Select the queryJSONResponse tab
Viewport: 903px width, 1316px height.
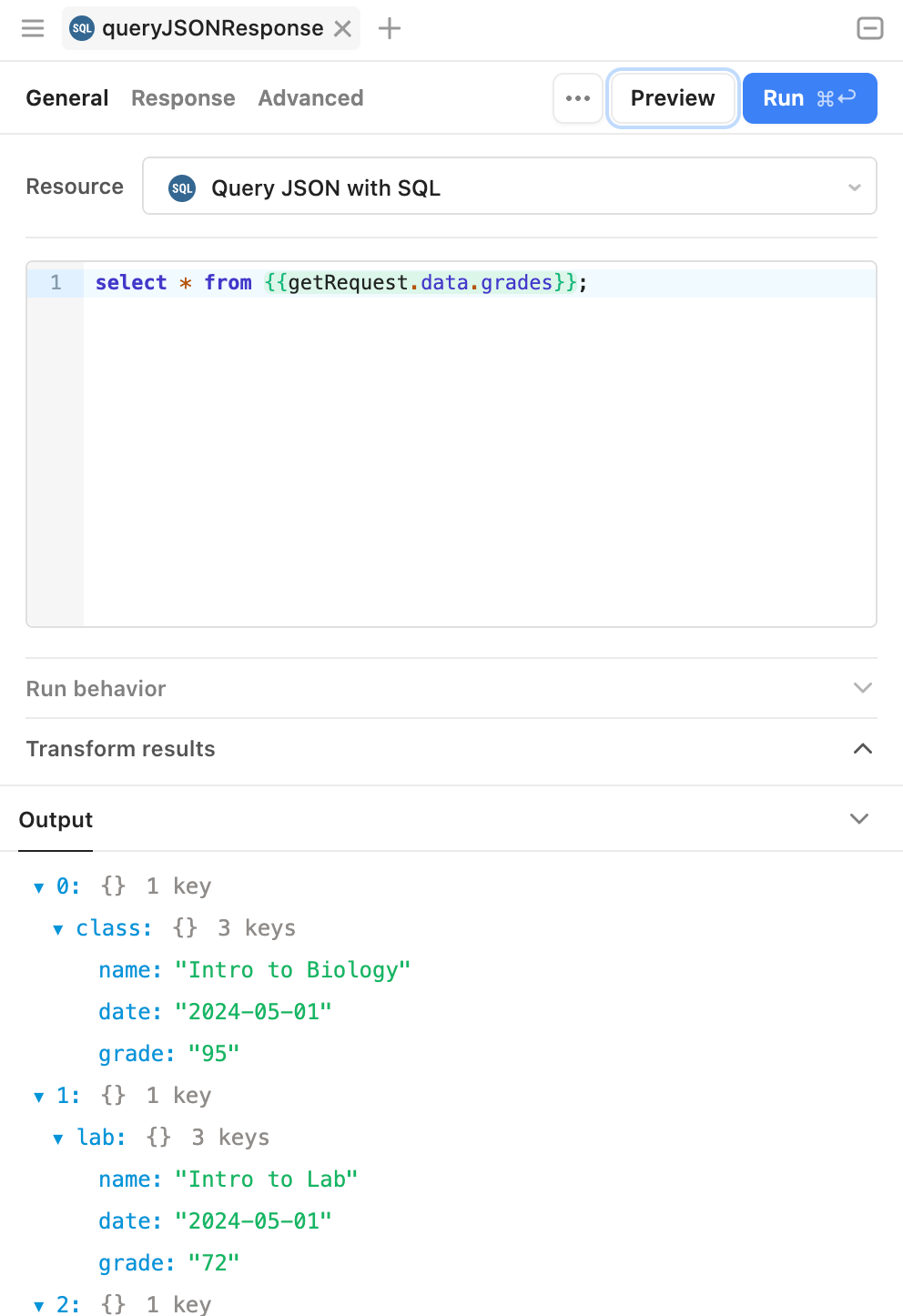[x=211, y=28]
